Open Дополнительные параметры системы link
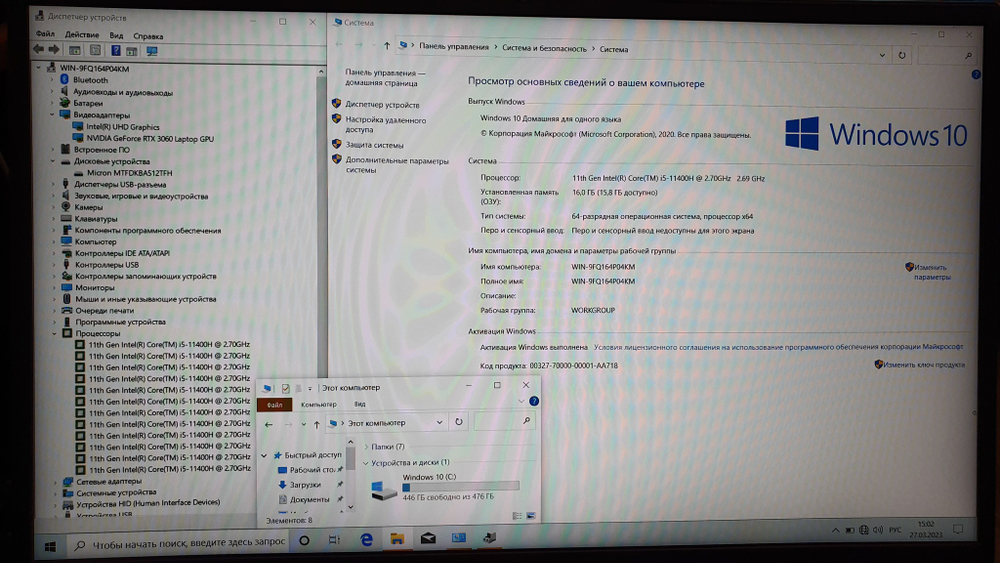The width and height of the screenshot is (1000, 563). 397,165
